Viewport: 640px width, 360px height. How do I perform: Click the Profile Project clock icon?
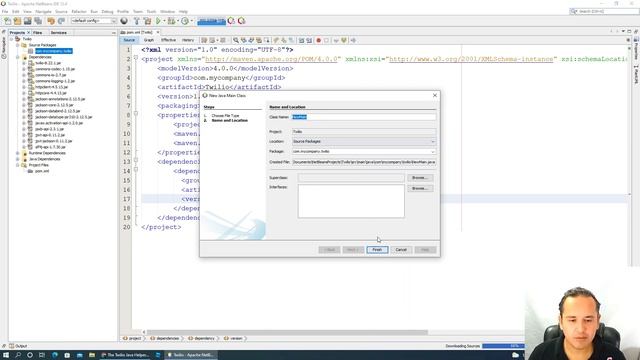tap(185, 21)
